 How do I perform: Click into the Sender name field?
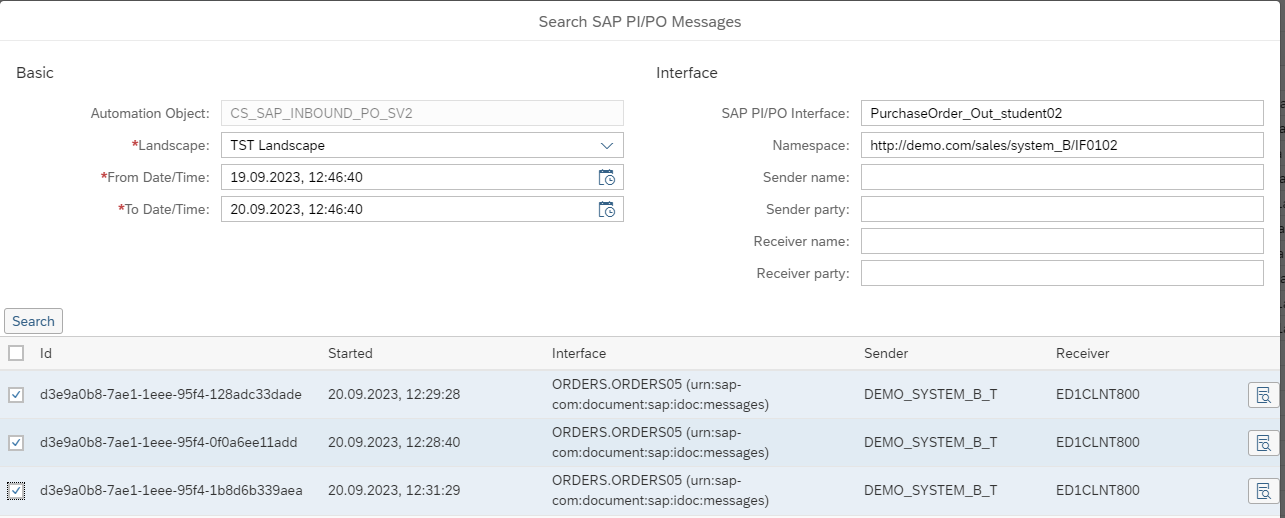(1062, 177)
